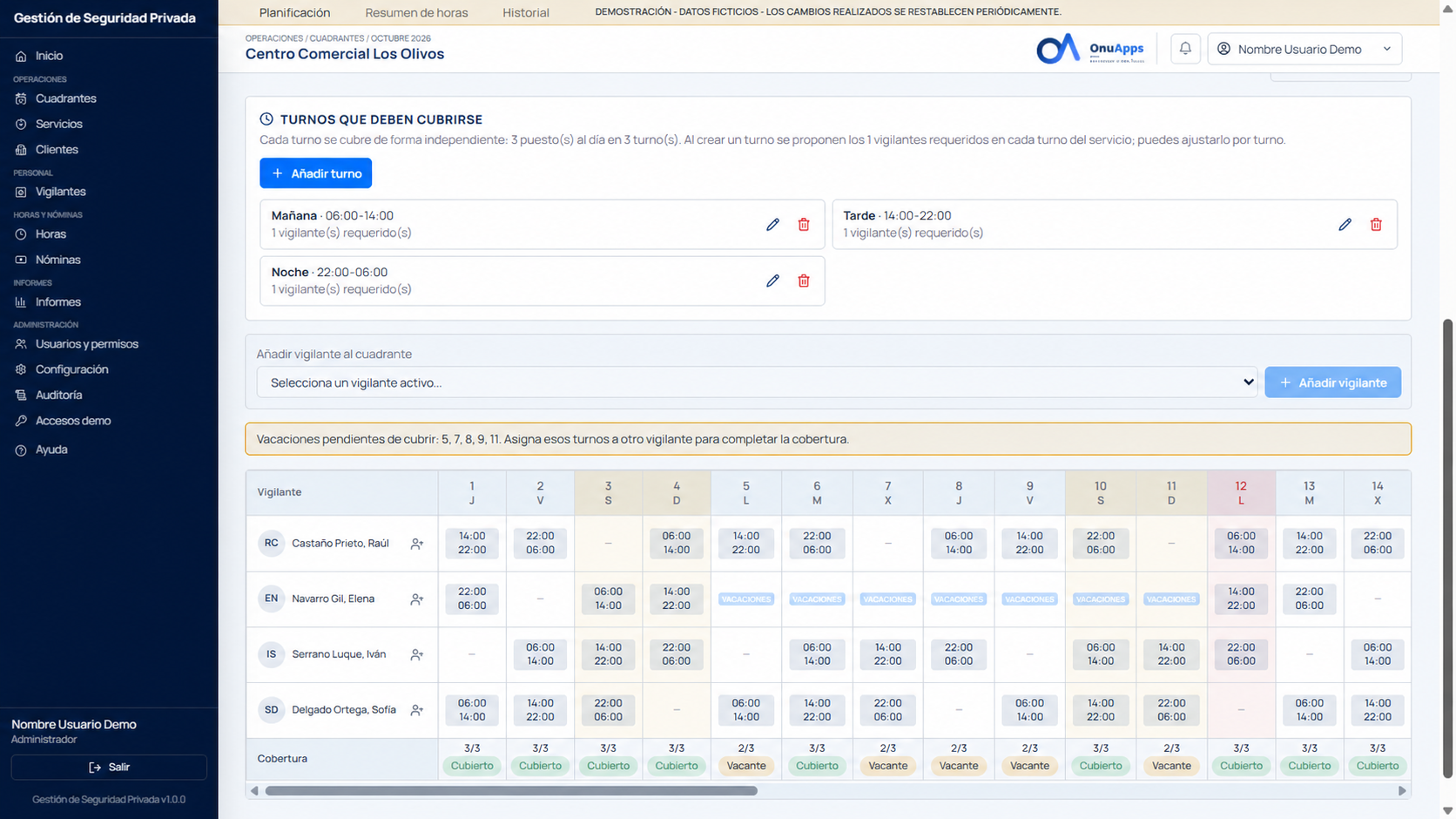Click the Añadir turno button

pyautogui.click(x=316, y=173)
